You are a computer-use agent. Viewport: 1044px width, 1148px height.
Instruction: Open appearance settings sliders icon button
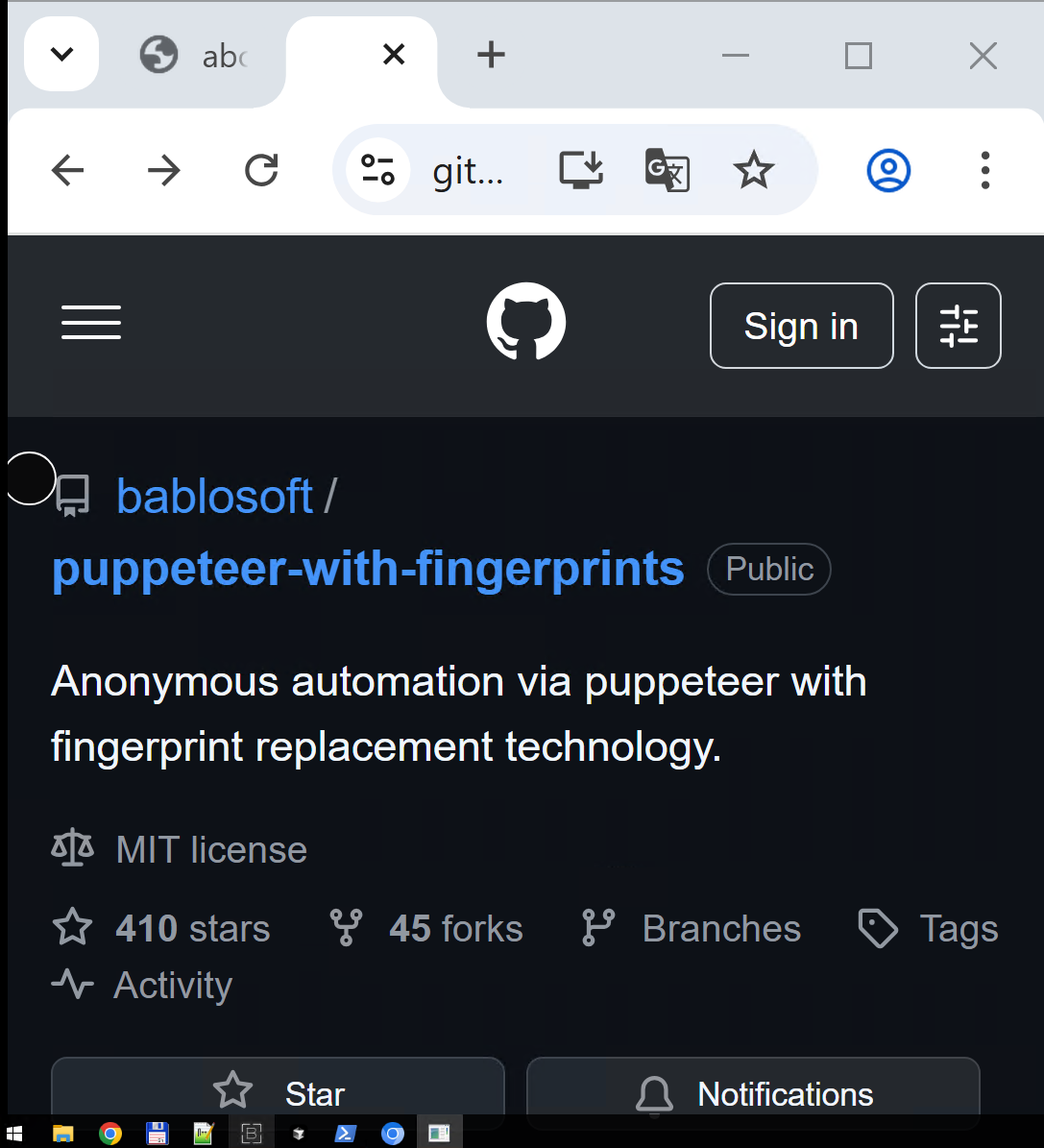(x=958, y=326)
